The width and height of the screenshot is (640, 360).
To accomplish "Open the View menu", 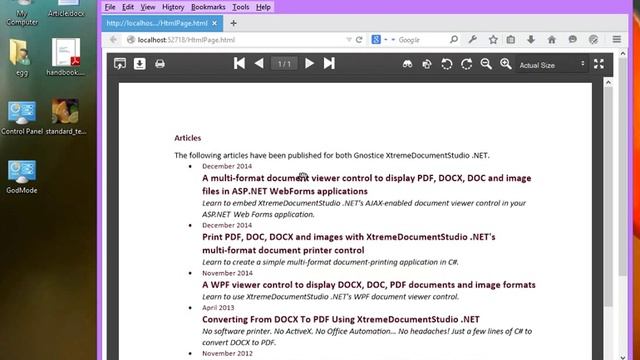I will tap(148, 7).
